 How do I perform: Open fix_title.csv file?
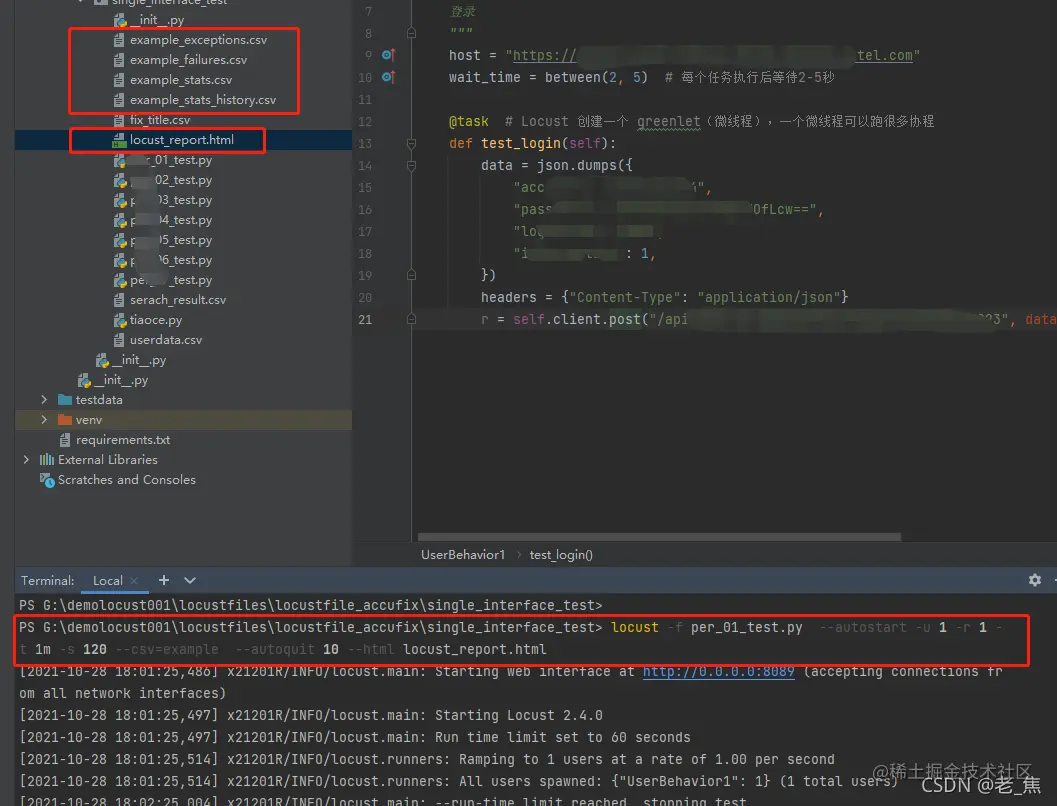point(160,120)
